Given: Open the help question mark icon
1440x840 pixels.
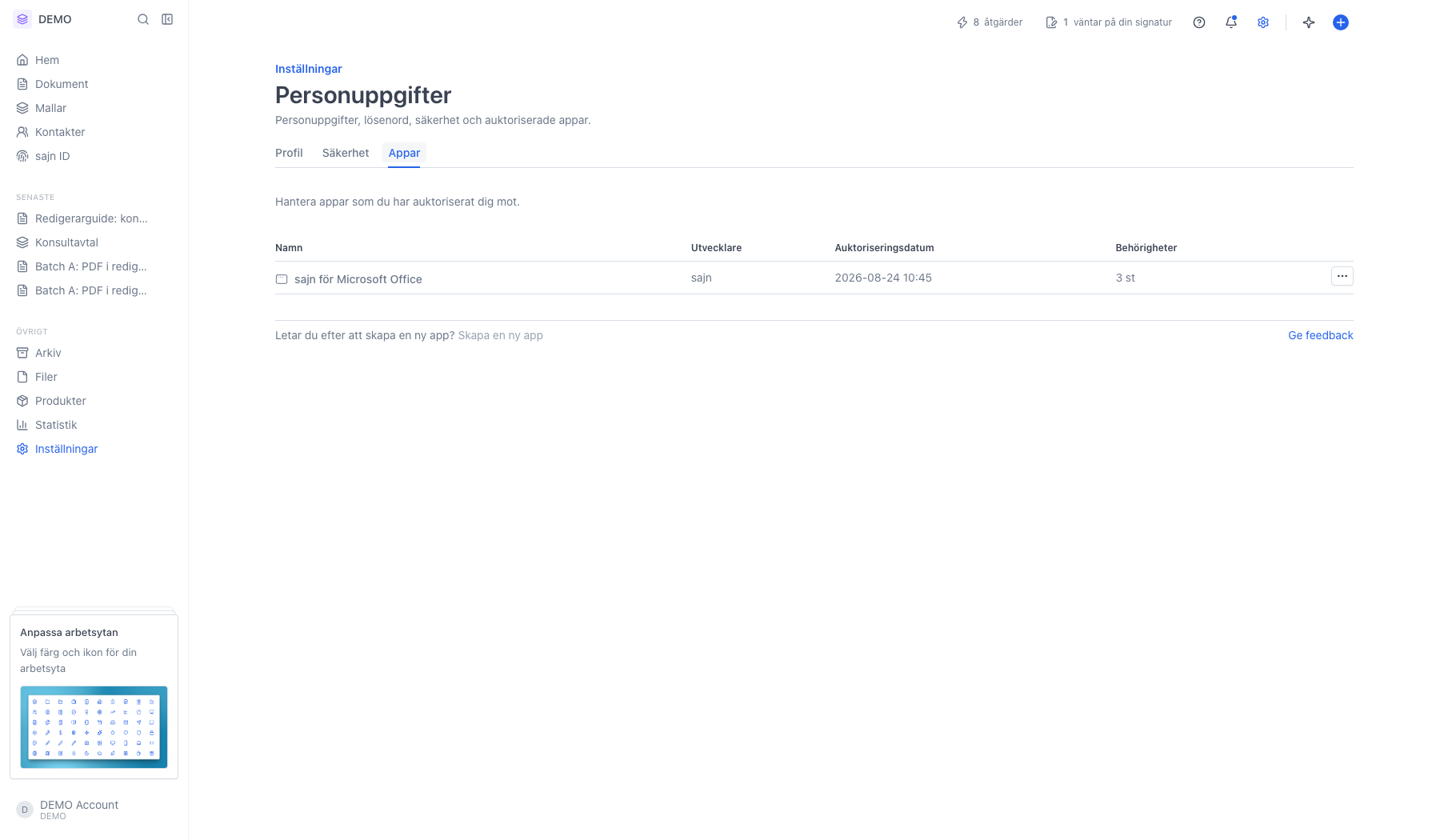Looking at the screenshot, I should (x=1199, y=22).
